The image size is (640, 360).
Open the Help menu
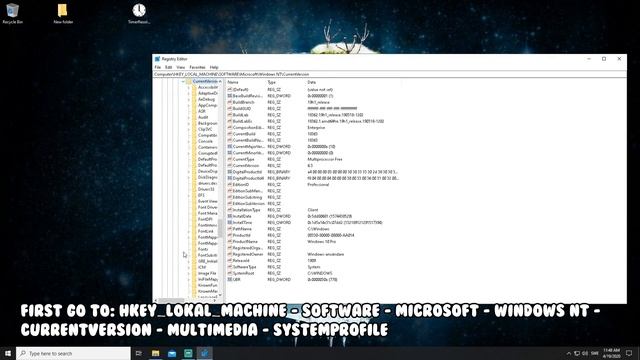(x=214, y=67)
